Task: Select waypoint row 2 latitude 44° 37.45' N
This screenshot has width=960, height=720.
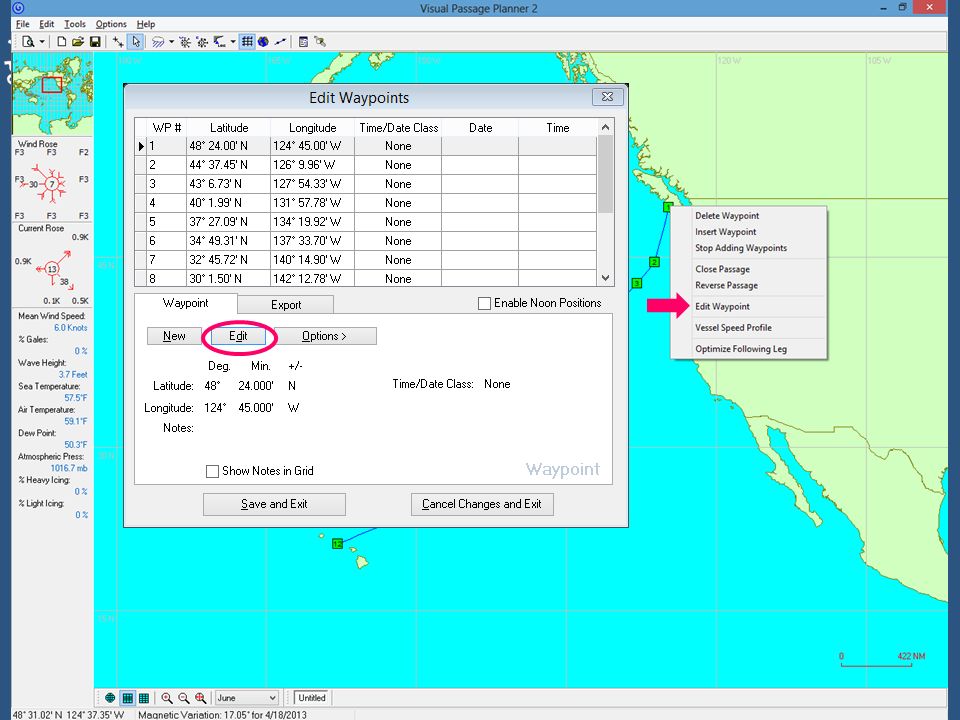Action: (228, 165)
